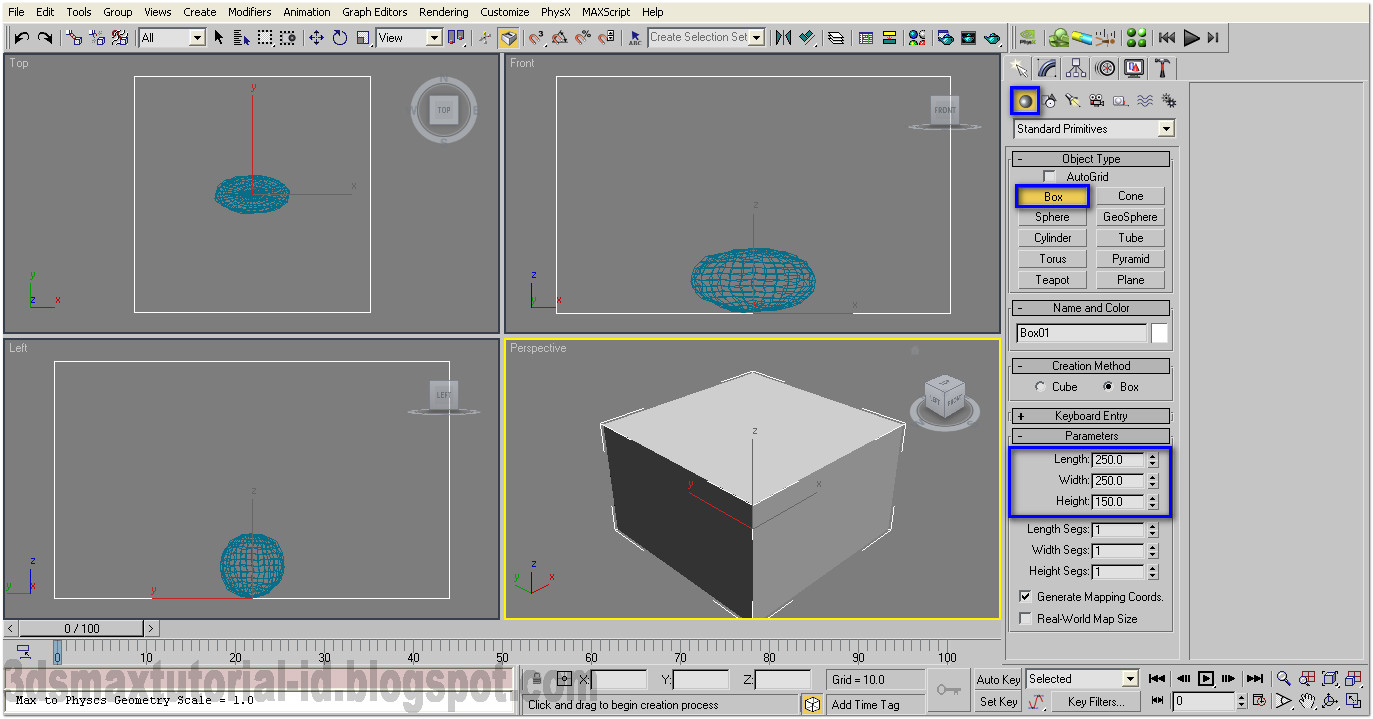Expand the Keyboard Entry rollout
The image size is (1373, 719).
click(1090, 415)
